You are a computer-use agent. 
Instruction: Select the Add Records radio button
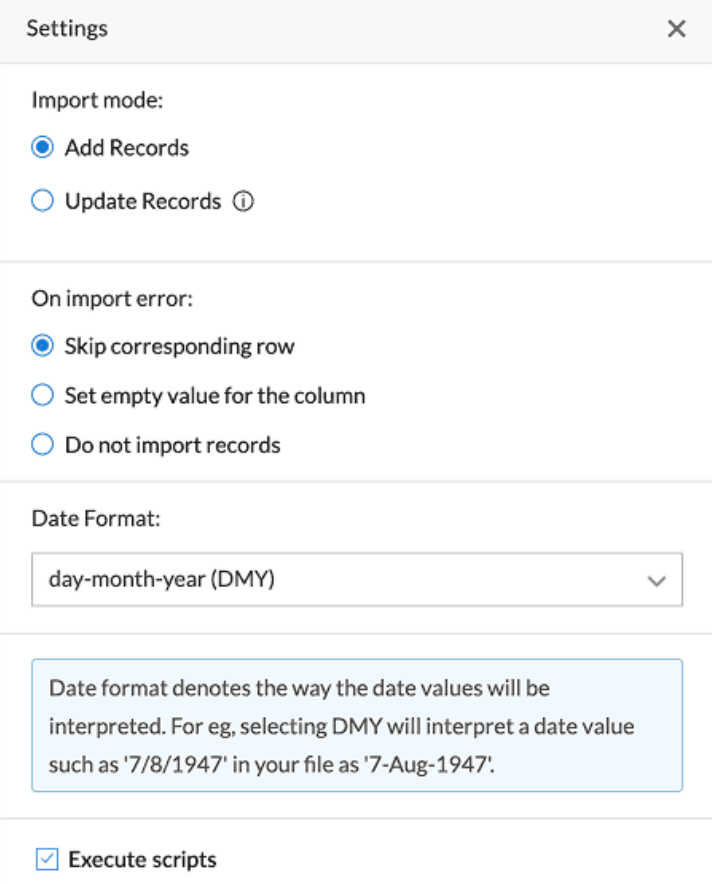42,148
